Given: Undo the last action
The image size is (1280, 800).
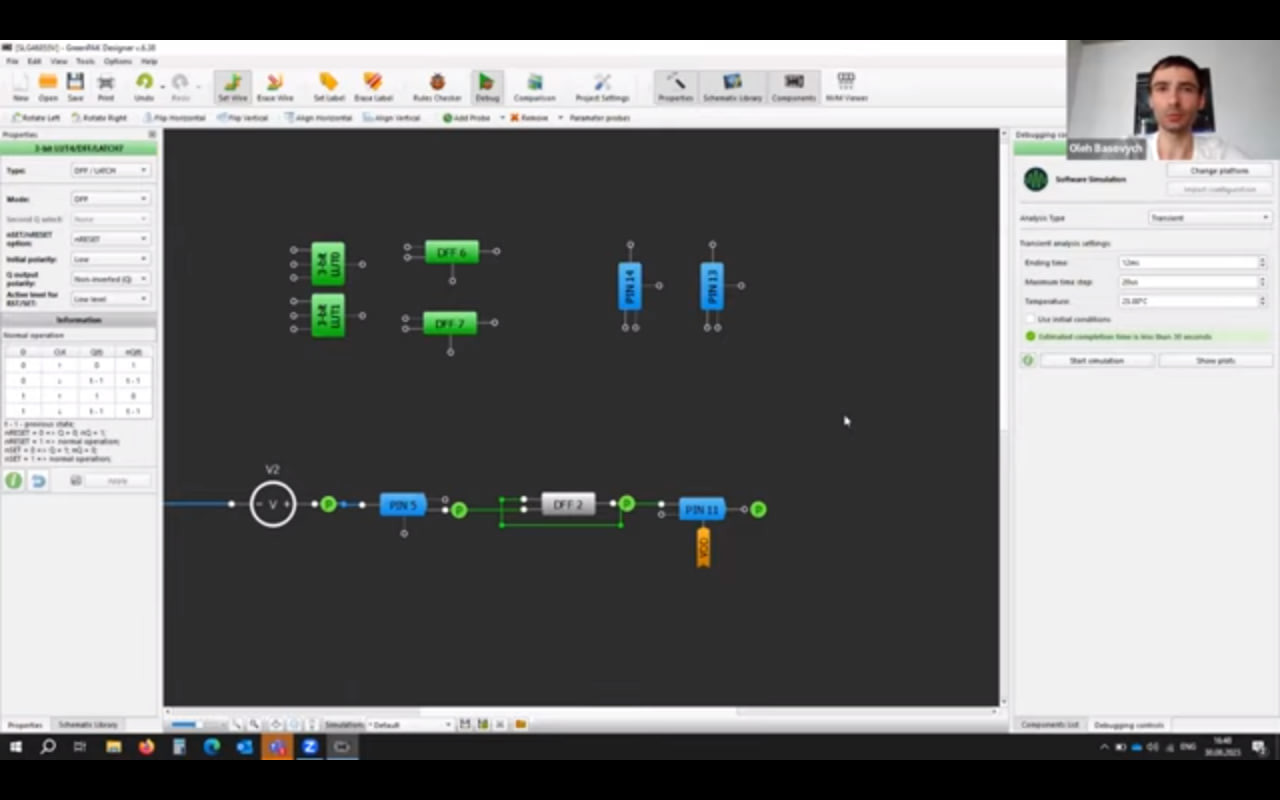Looking at the screenshot, I should (x=144, y=85).
